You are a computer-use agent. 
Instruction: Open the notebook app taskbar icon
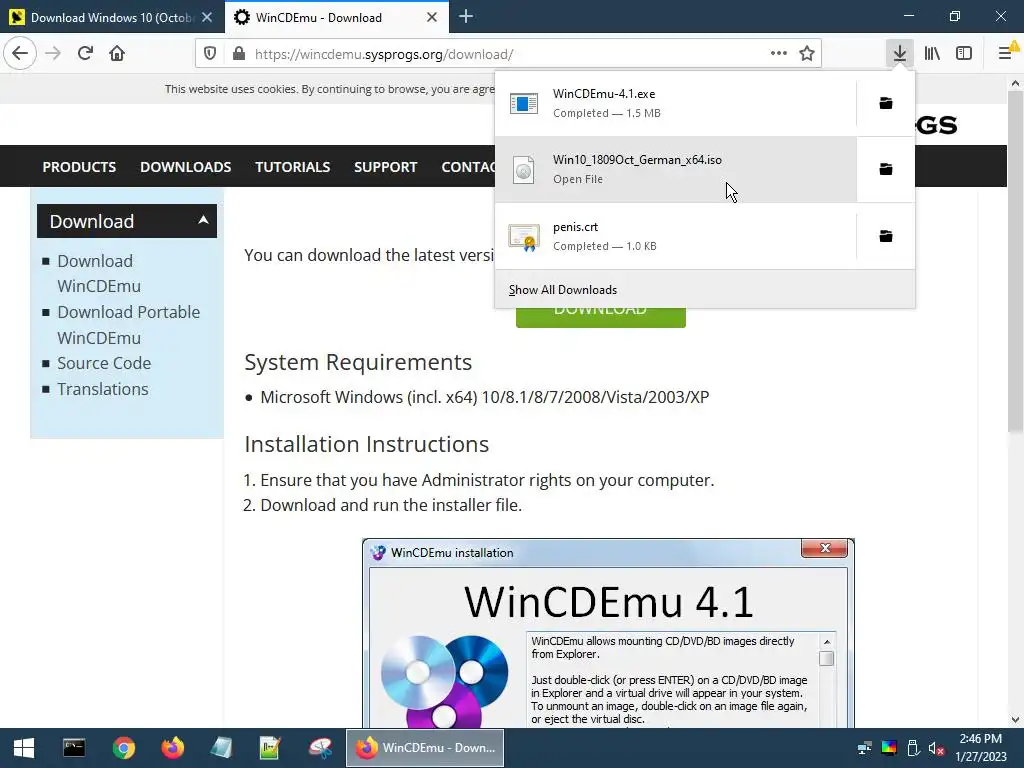(221, 748)
